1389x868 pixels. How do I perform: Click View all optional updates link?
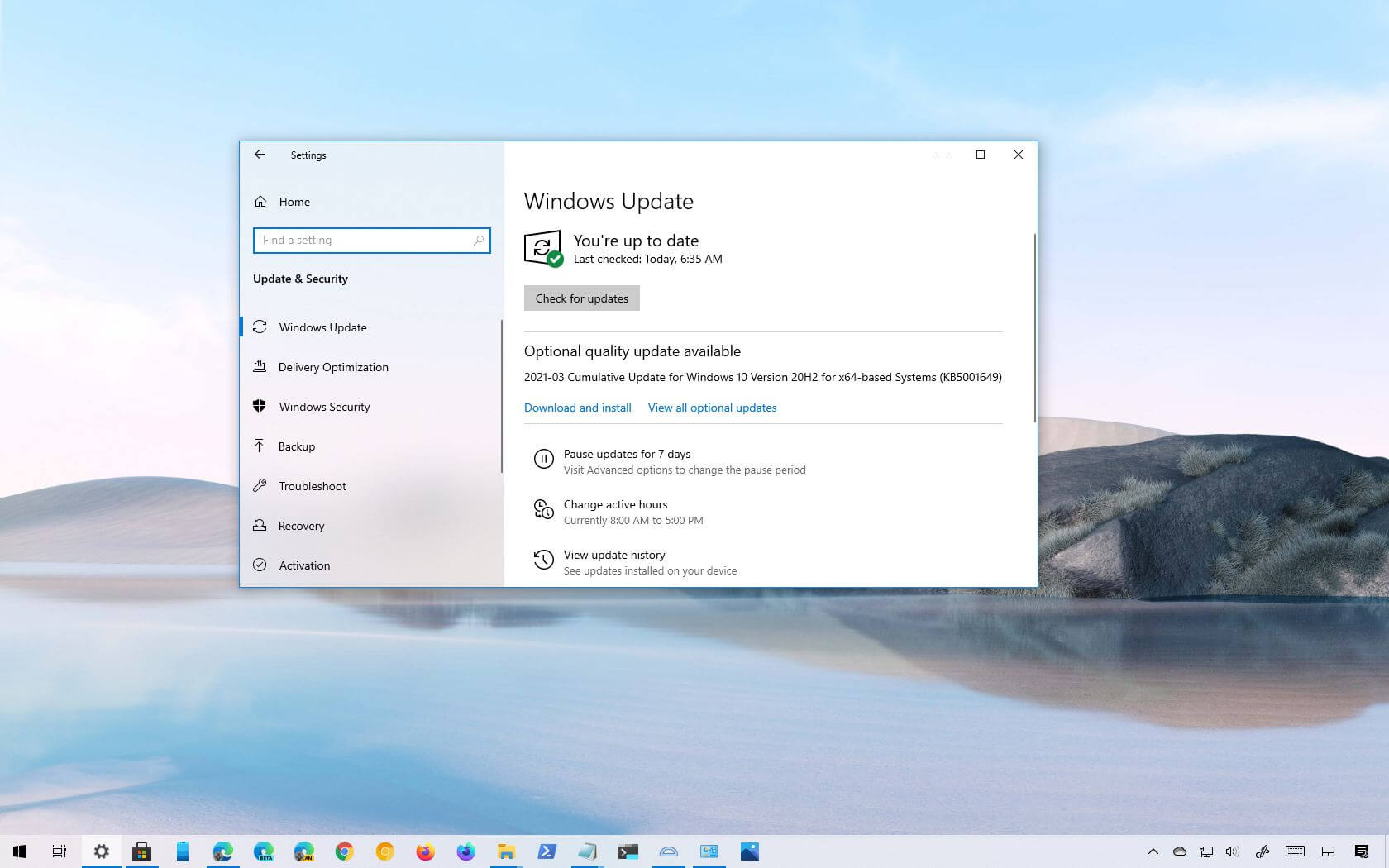pyautogui.click(x=712, y=408)
